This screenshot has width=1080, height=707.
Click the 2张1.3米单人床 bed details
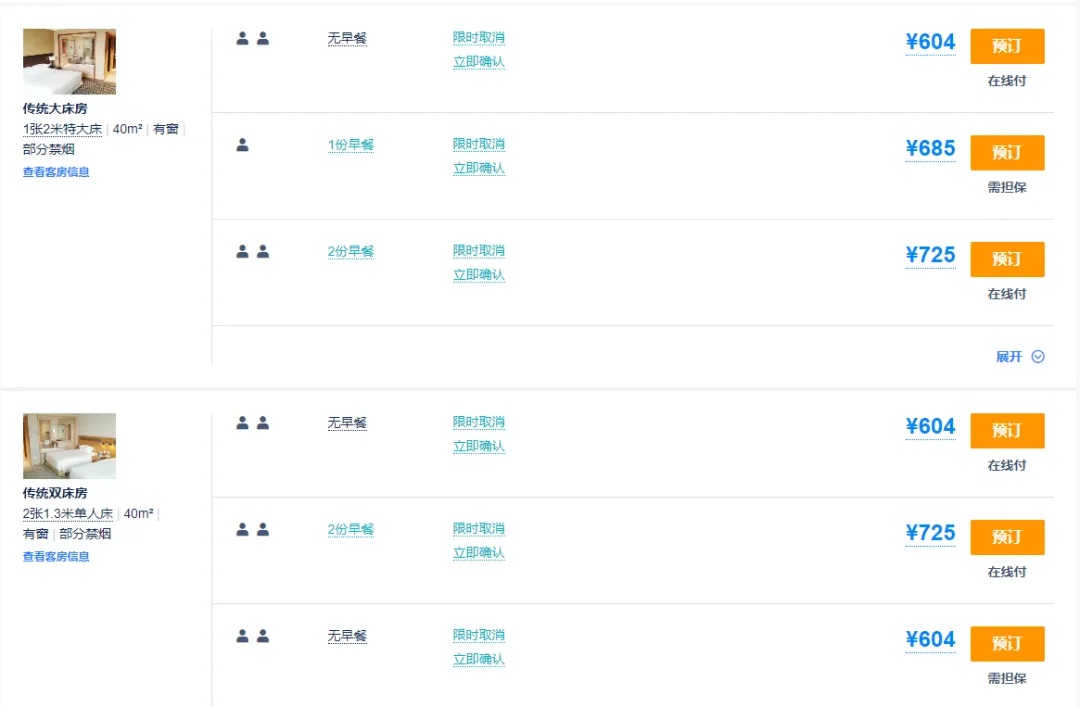click(68, 514)
